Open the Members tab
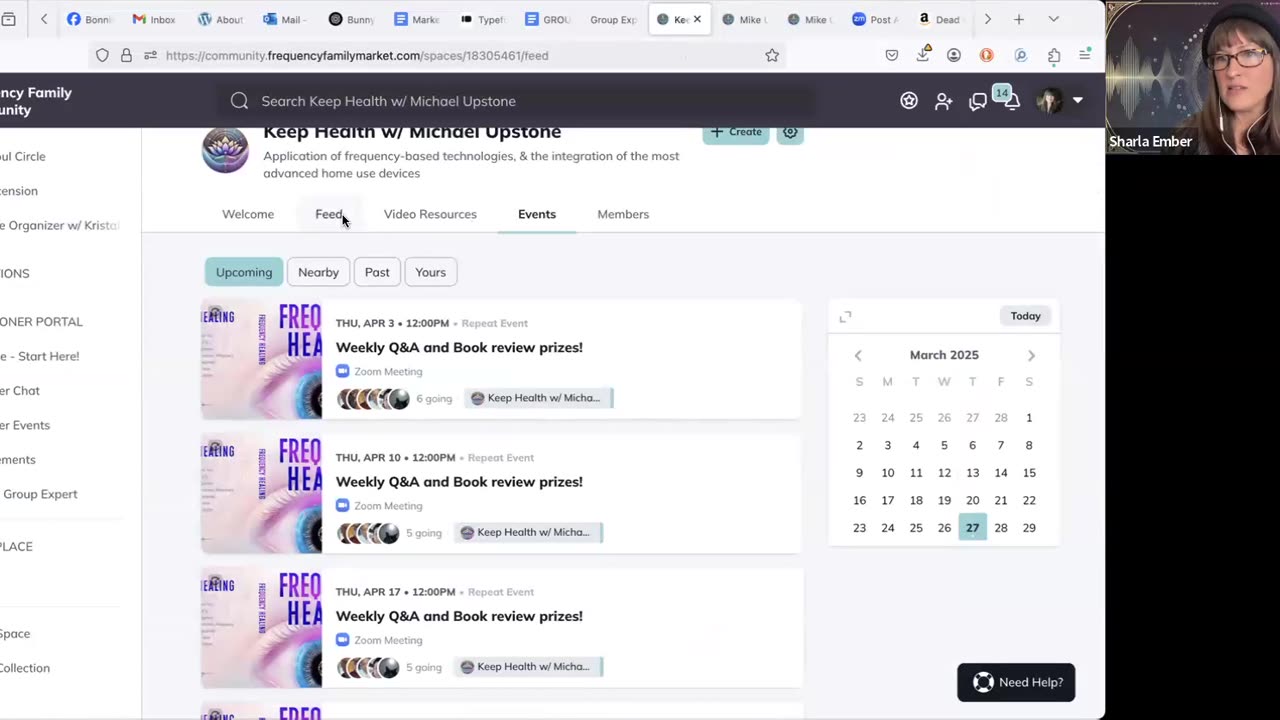Viewport: 1280px width, 720px height. coord(623,214)
